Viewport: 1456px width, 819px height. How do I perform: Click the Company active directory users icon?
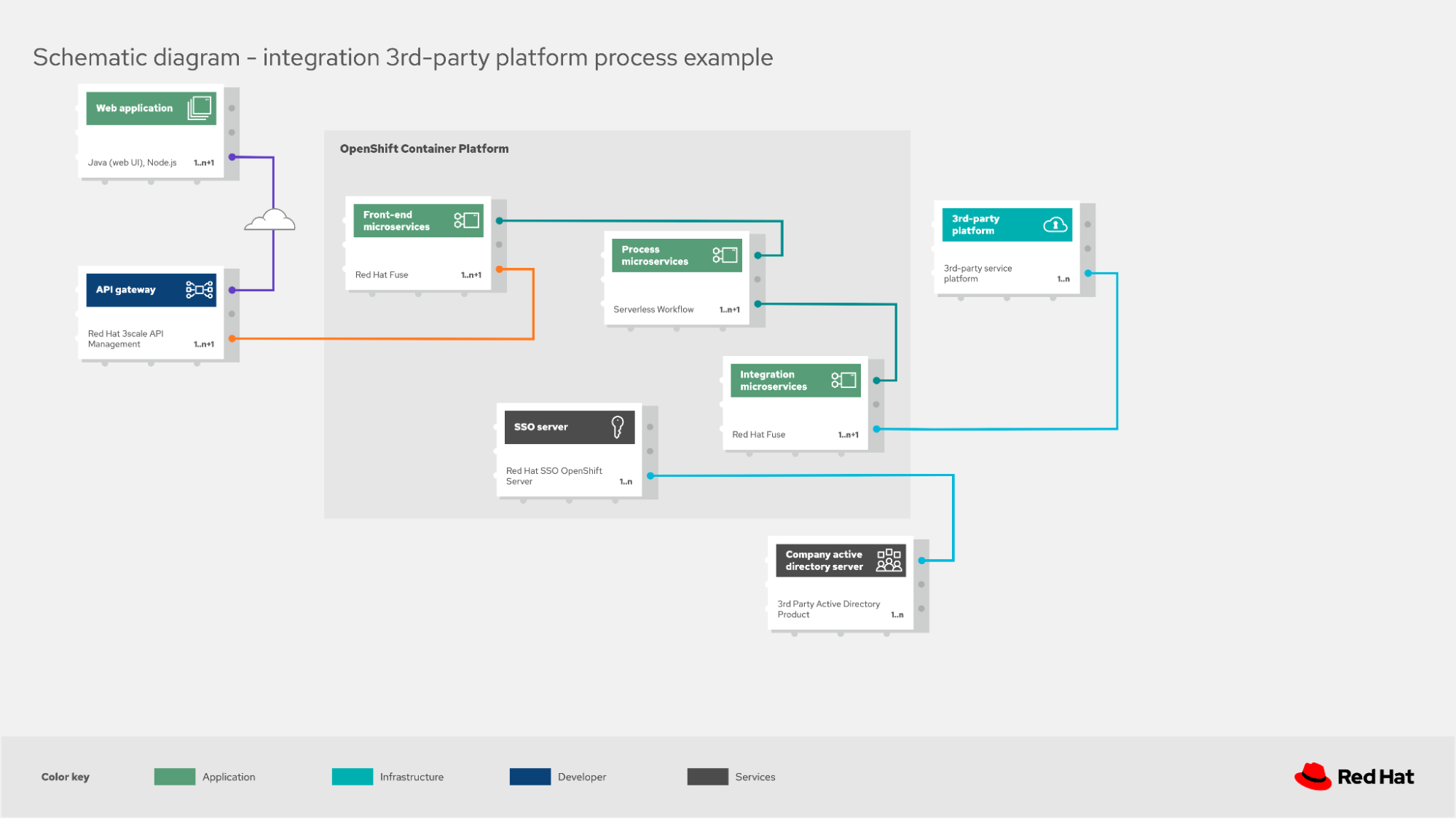point(889,560)
